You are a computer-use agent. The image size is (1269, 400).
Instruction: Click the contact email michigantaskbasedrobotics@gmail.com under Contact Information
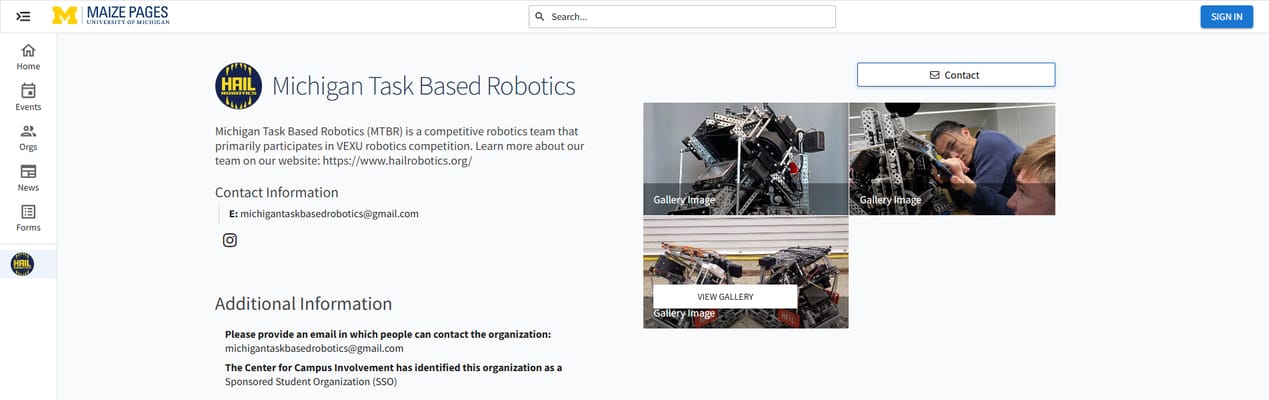(329, 213)
